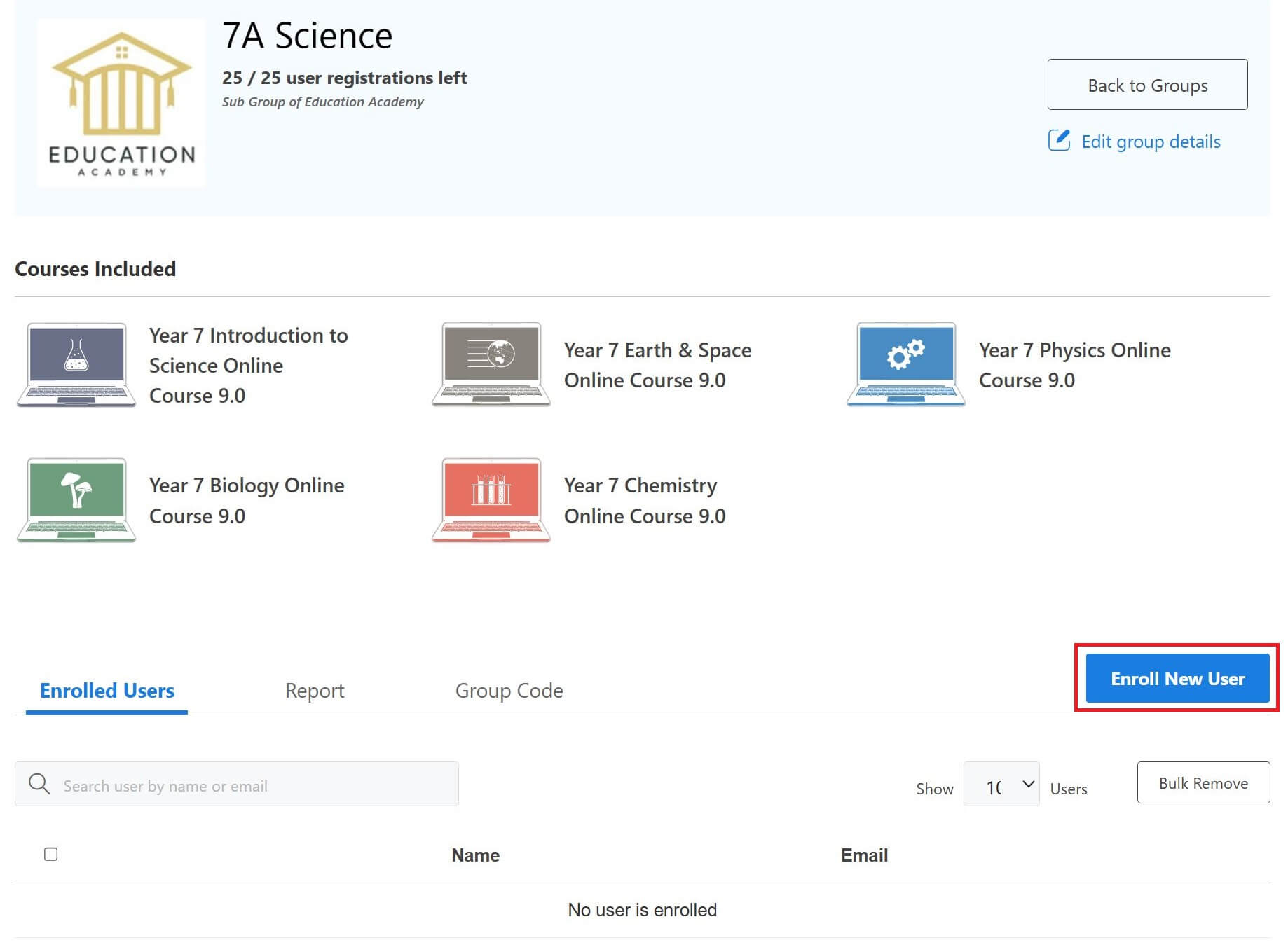Sort by the Name column header

pyautogui.click(x=474, y=855)
